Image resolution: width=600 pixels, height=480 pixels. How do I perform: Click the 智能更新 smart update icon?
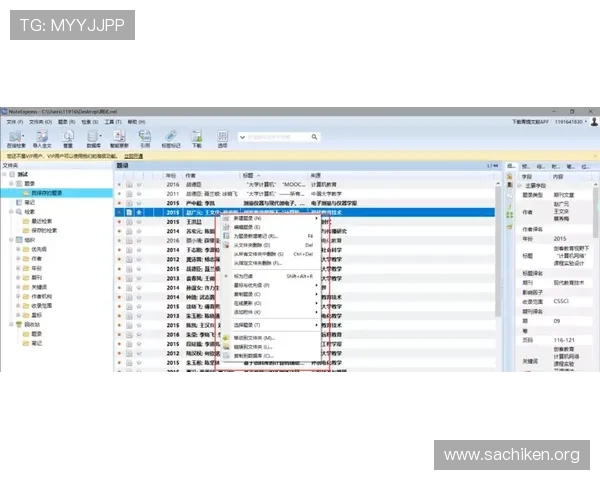click(x=119, y=137)
